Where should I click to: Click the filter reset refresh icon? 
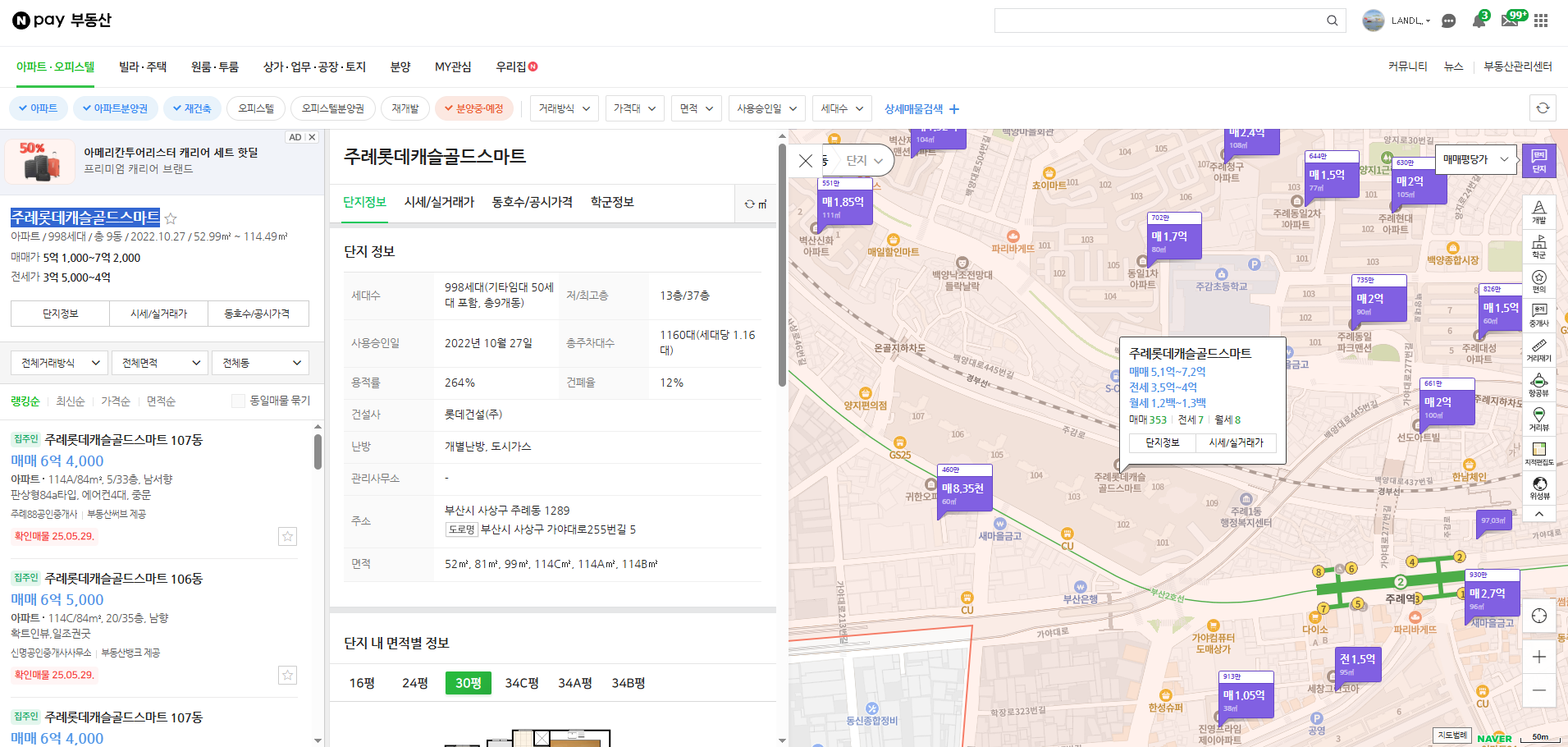click(1543, 108)
